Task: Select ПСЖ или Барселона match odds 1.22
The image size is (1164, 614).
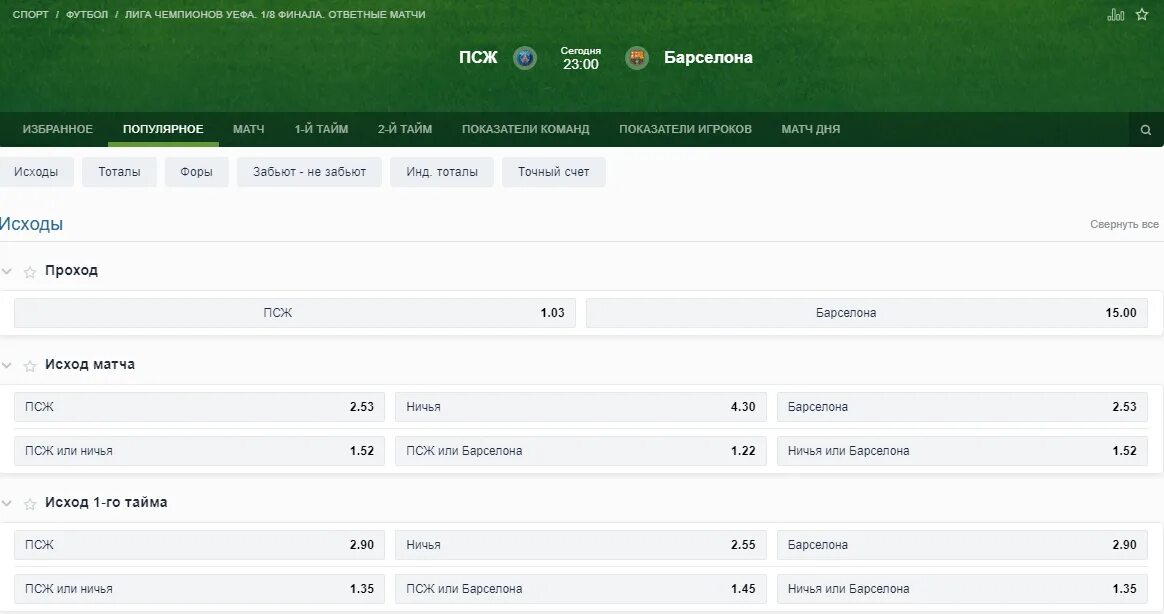Action: (581, 451)
